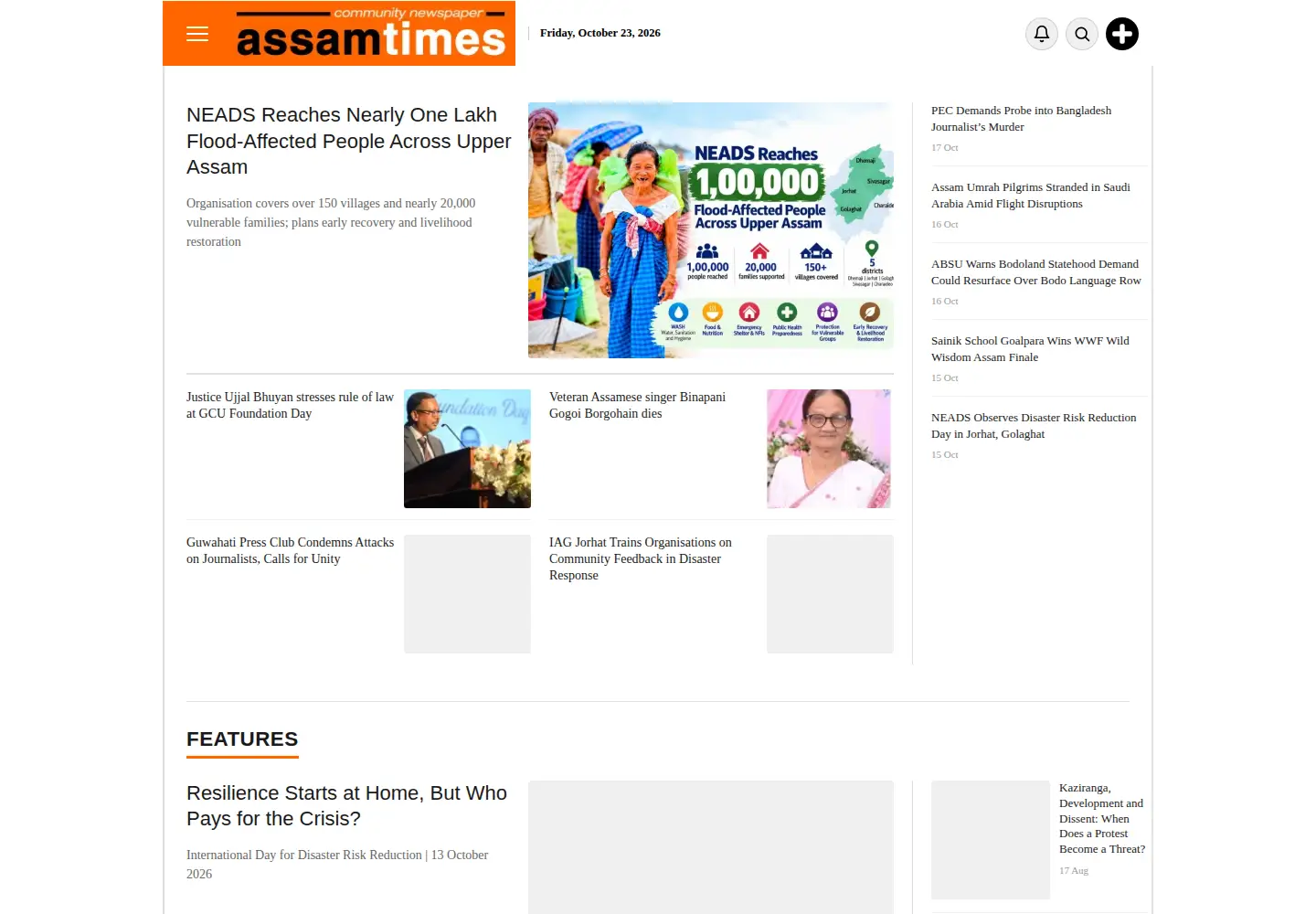Open ABSU Warns Bodoland Statehood Demand article
The height and width of the screenshot is (914, 1316).
tap(1035, 272)
